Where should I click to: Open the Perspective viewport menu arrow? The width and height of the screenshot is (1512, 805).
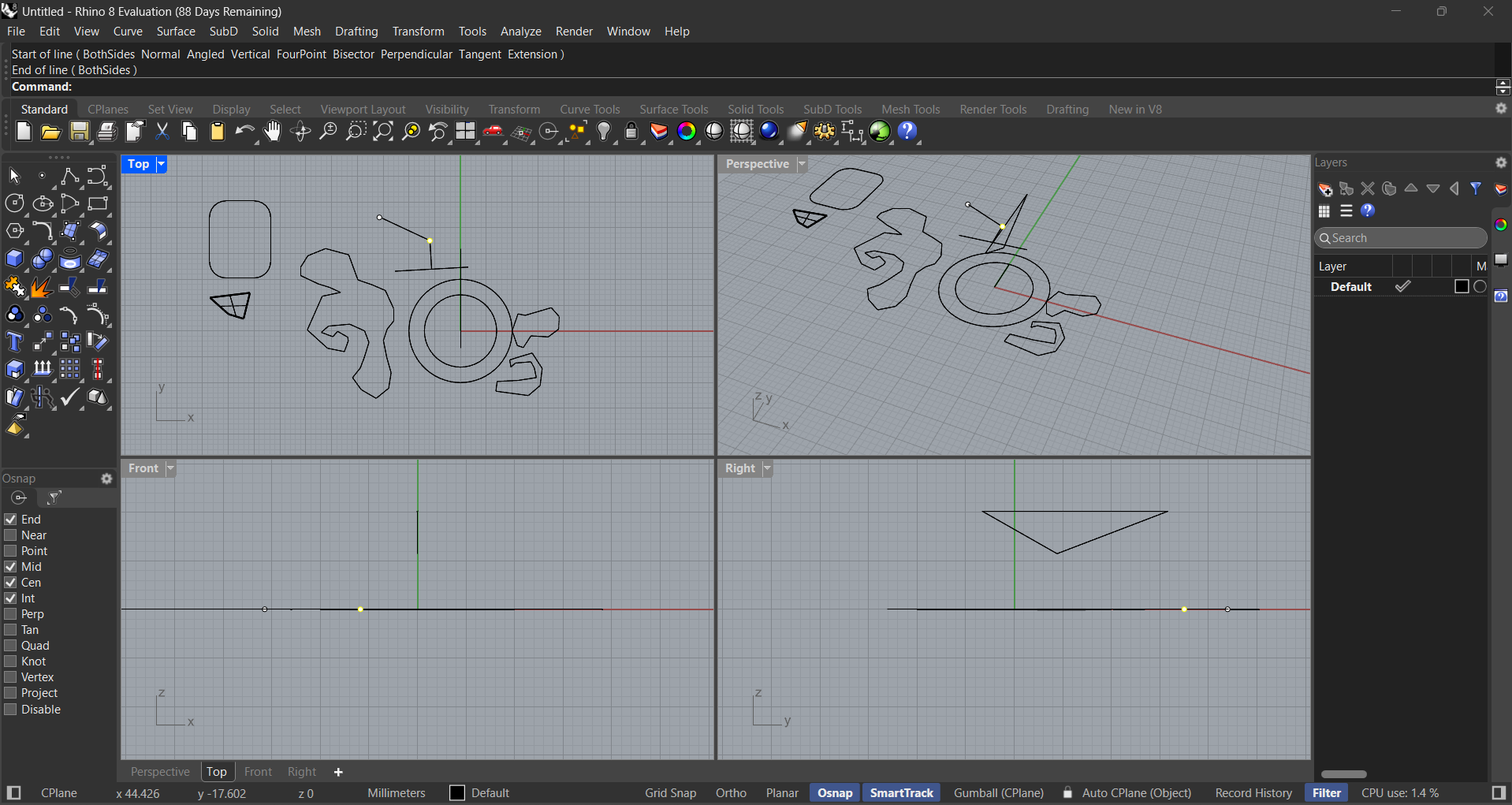(x=802, y=164)
